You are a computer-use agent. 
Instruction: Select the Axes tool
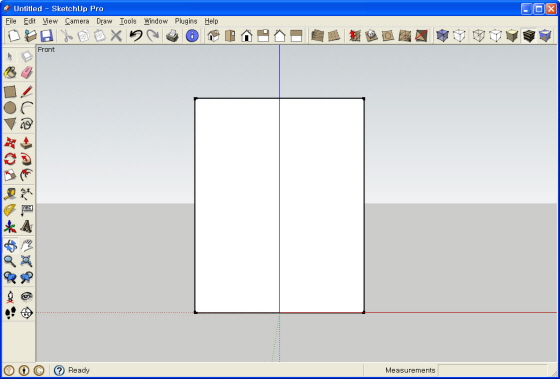point(10,226)
